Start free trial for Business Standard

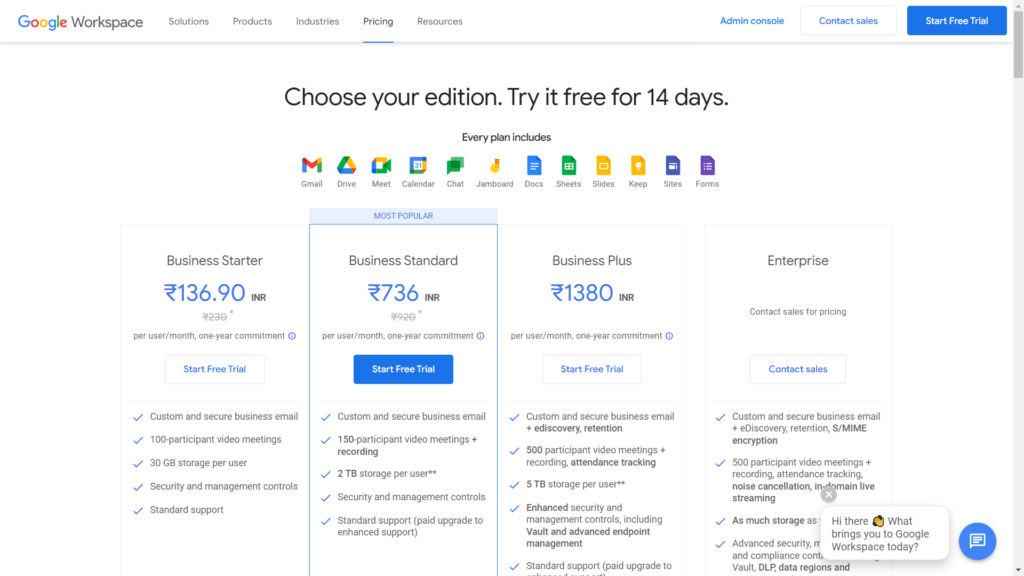403,369
